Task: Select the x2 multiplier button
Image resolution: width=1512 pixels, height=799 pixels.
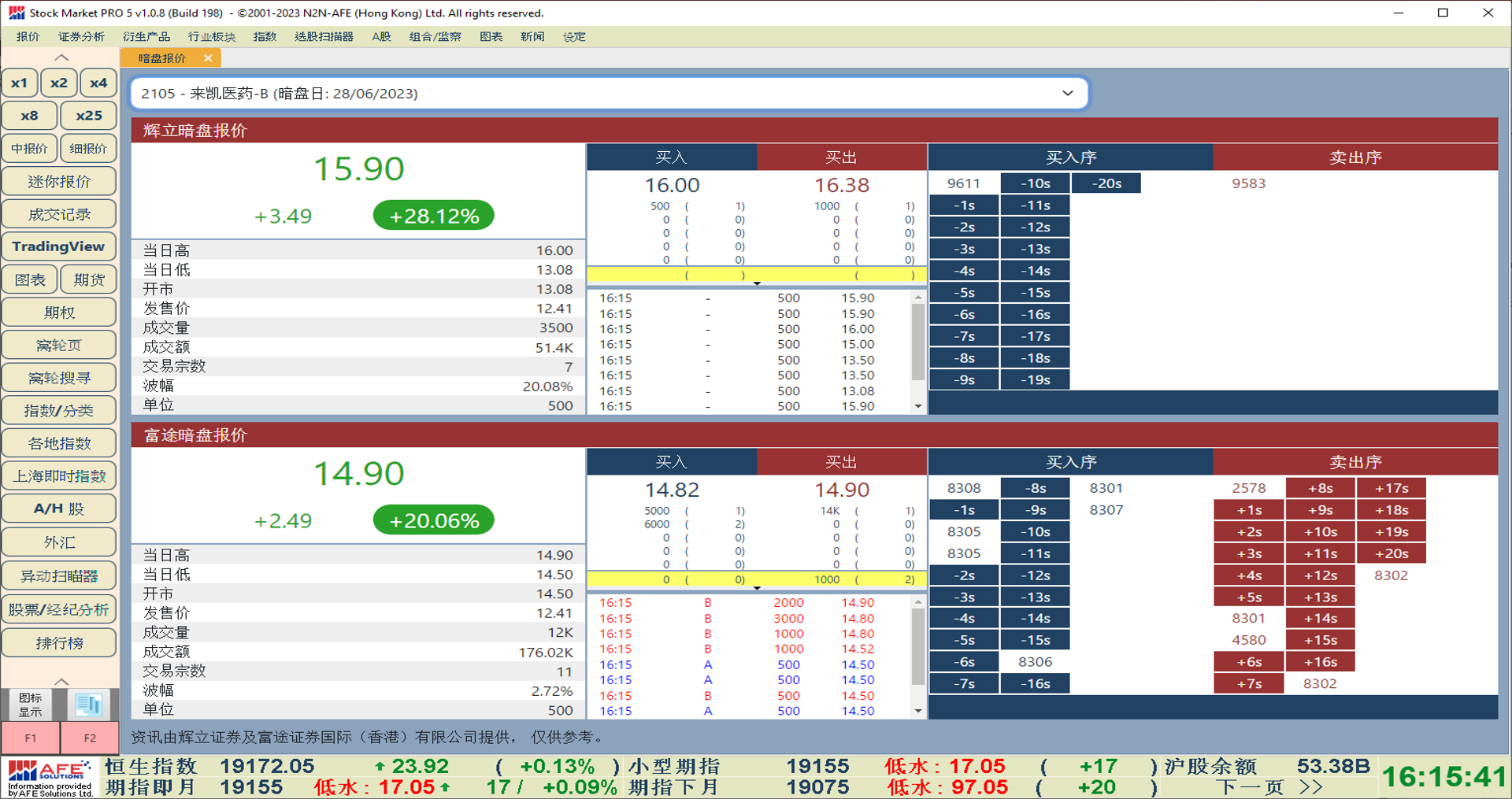Action: 59,83
